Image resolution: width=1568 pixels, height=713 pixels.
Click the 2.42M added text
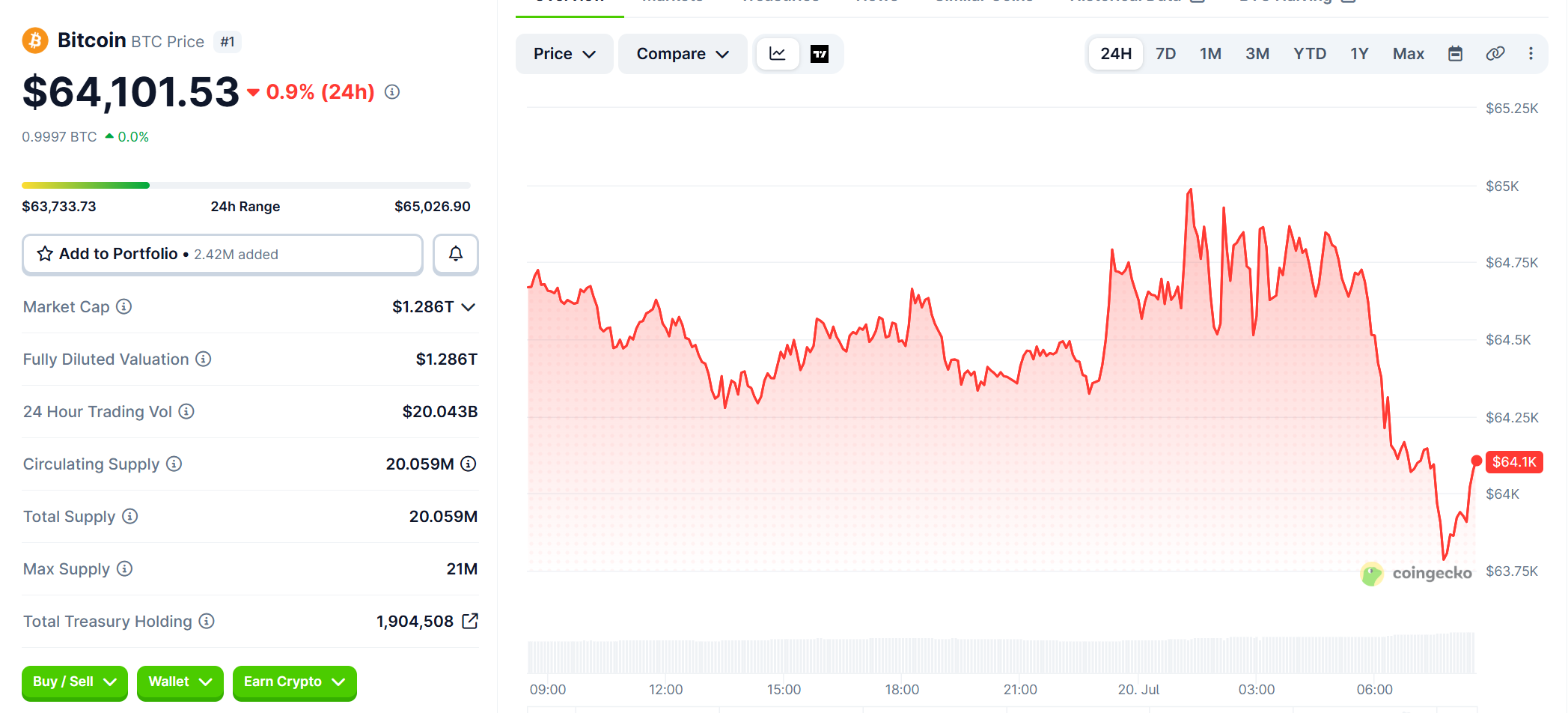click(237, 255)
